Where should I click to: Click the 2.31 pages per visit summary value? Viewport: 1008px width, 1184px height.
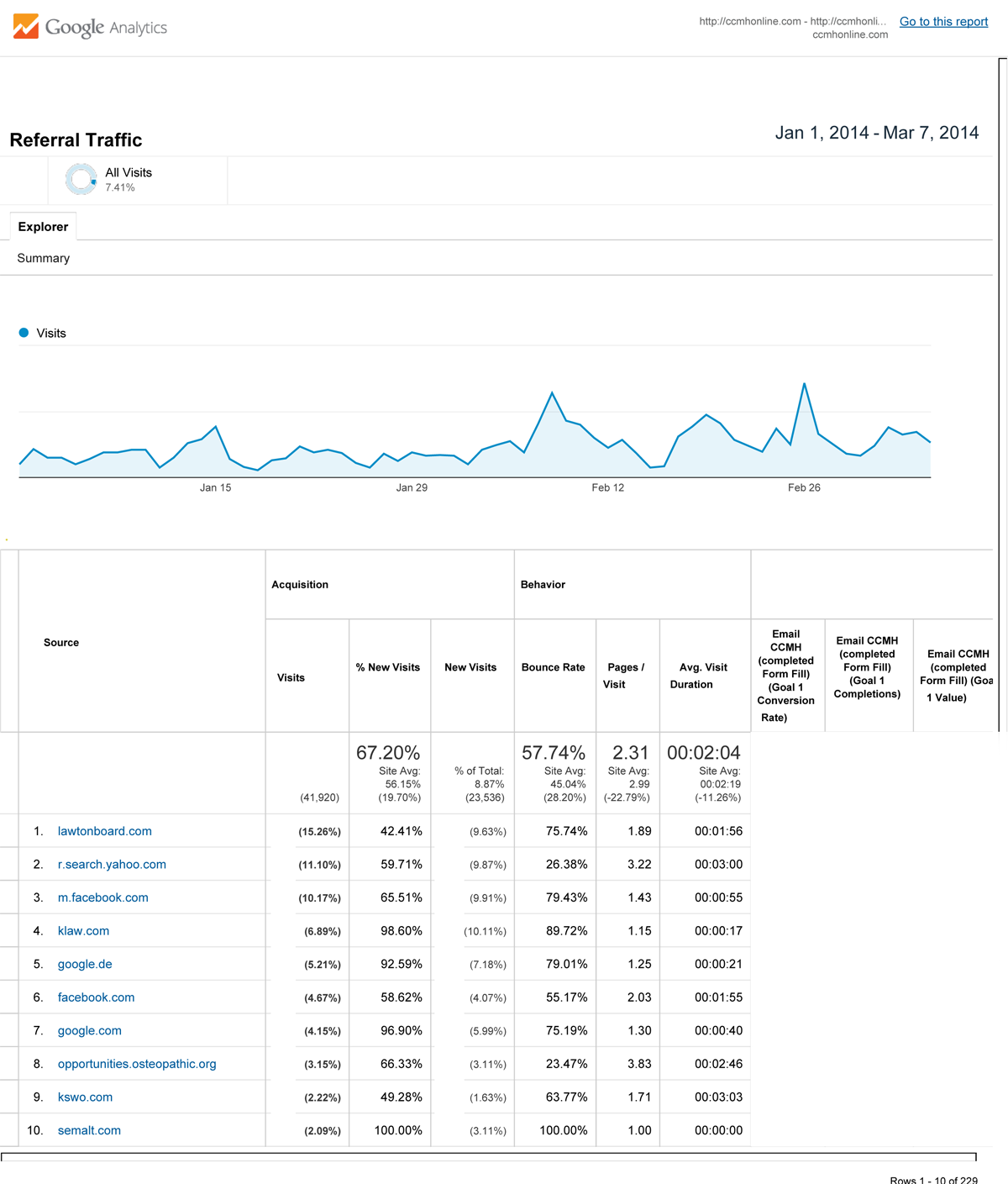click(x=631, y=753)
